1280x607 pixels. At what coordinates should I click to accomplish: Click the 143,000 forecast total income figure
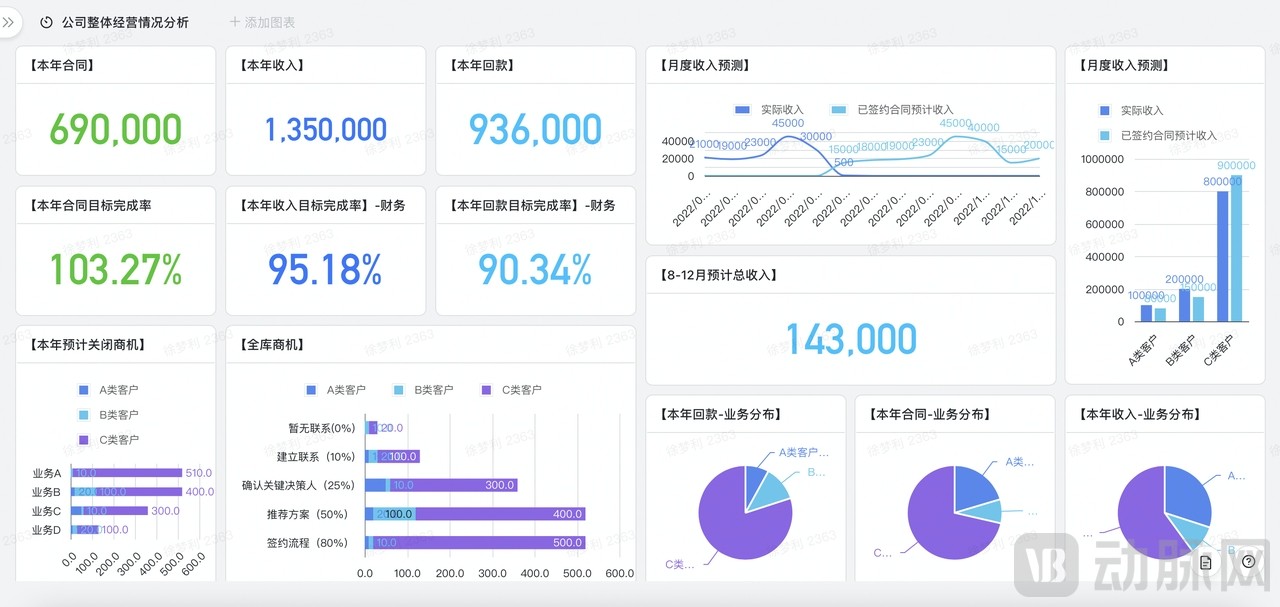(850, 340)
